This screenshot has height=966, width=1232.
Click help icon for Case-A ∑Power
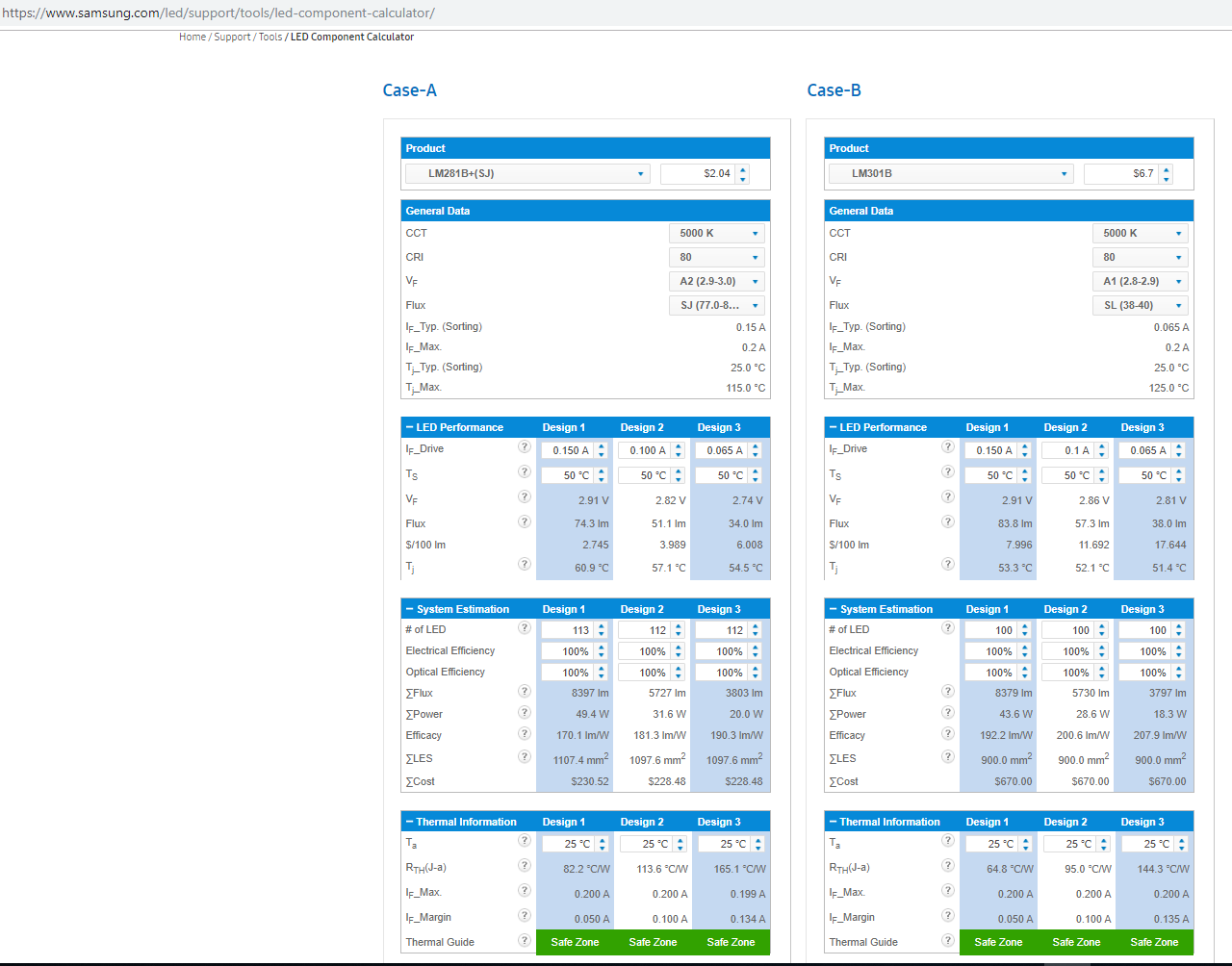pos(525,712)
